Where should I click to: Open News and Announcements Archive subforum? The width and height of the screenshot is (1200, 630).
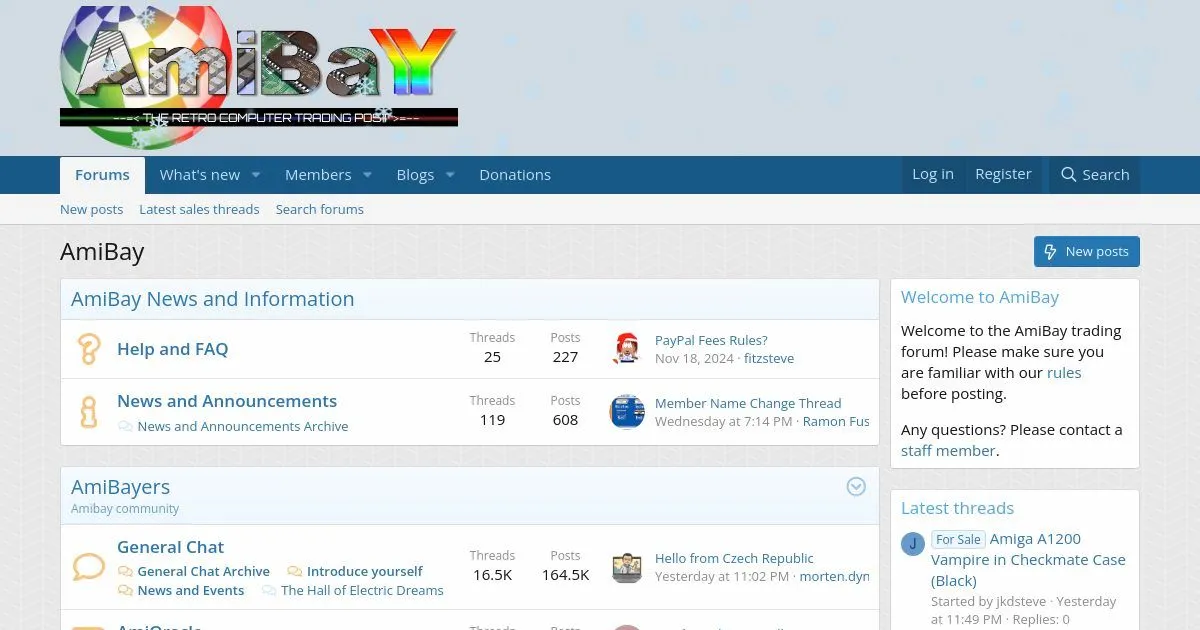(x=243, y=426)
